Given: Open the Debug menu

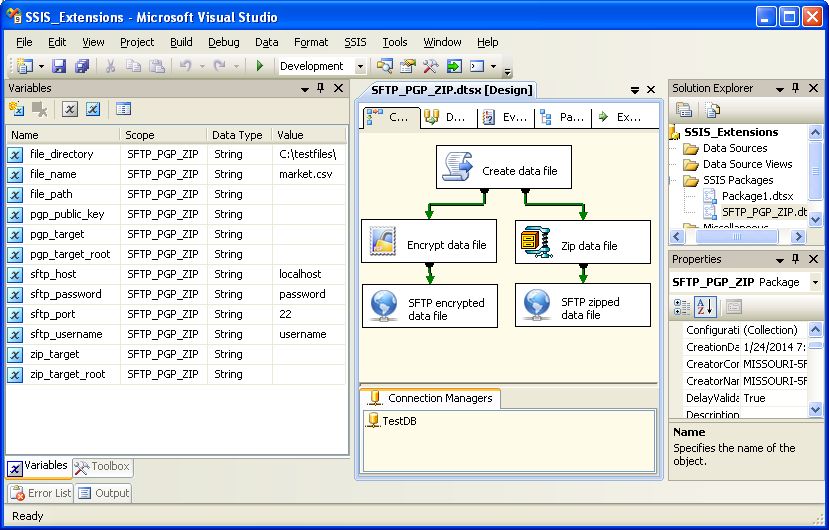Looking at the screenshot, I should [224, 42].
